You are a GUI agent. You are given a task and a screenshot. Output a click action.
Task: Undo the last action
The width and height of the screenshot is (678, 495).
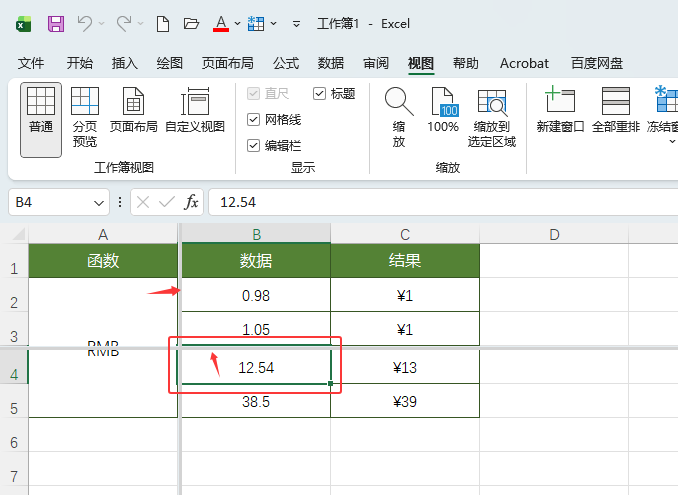(x=85, y=24)
